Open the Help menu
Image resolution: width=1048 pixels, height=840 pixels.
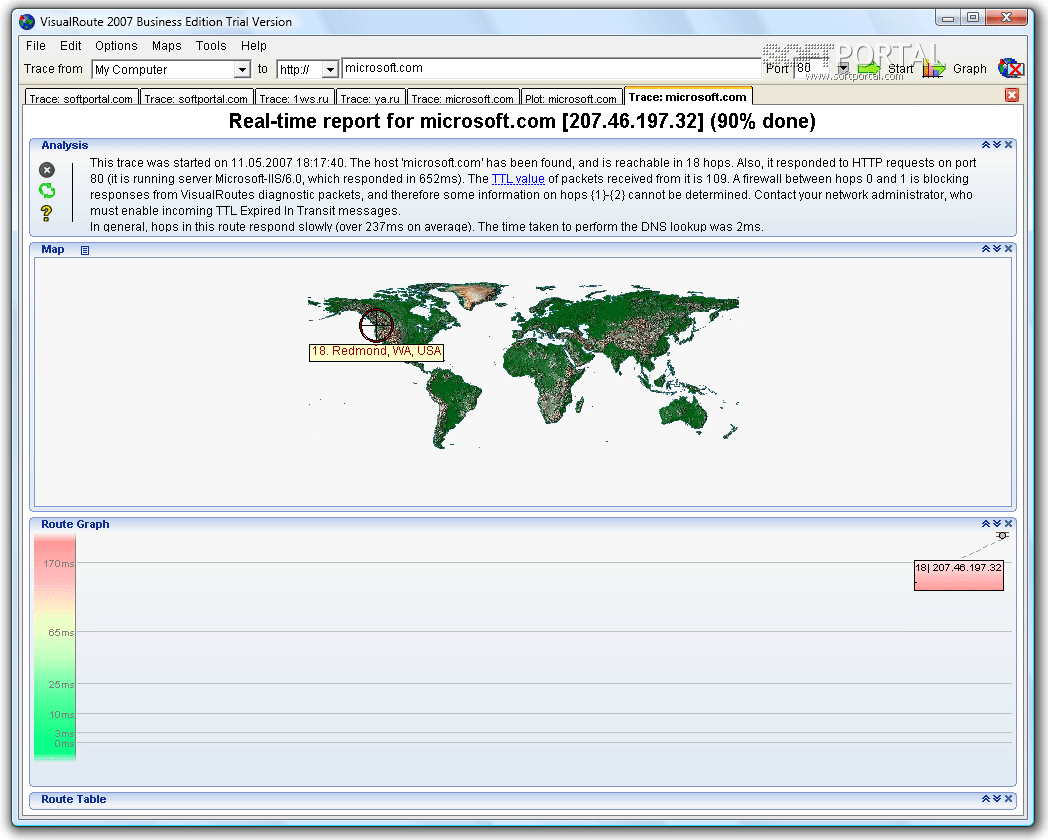coord(254,45)
